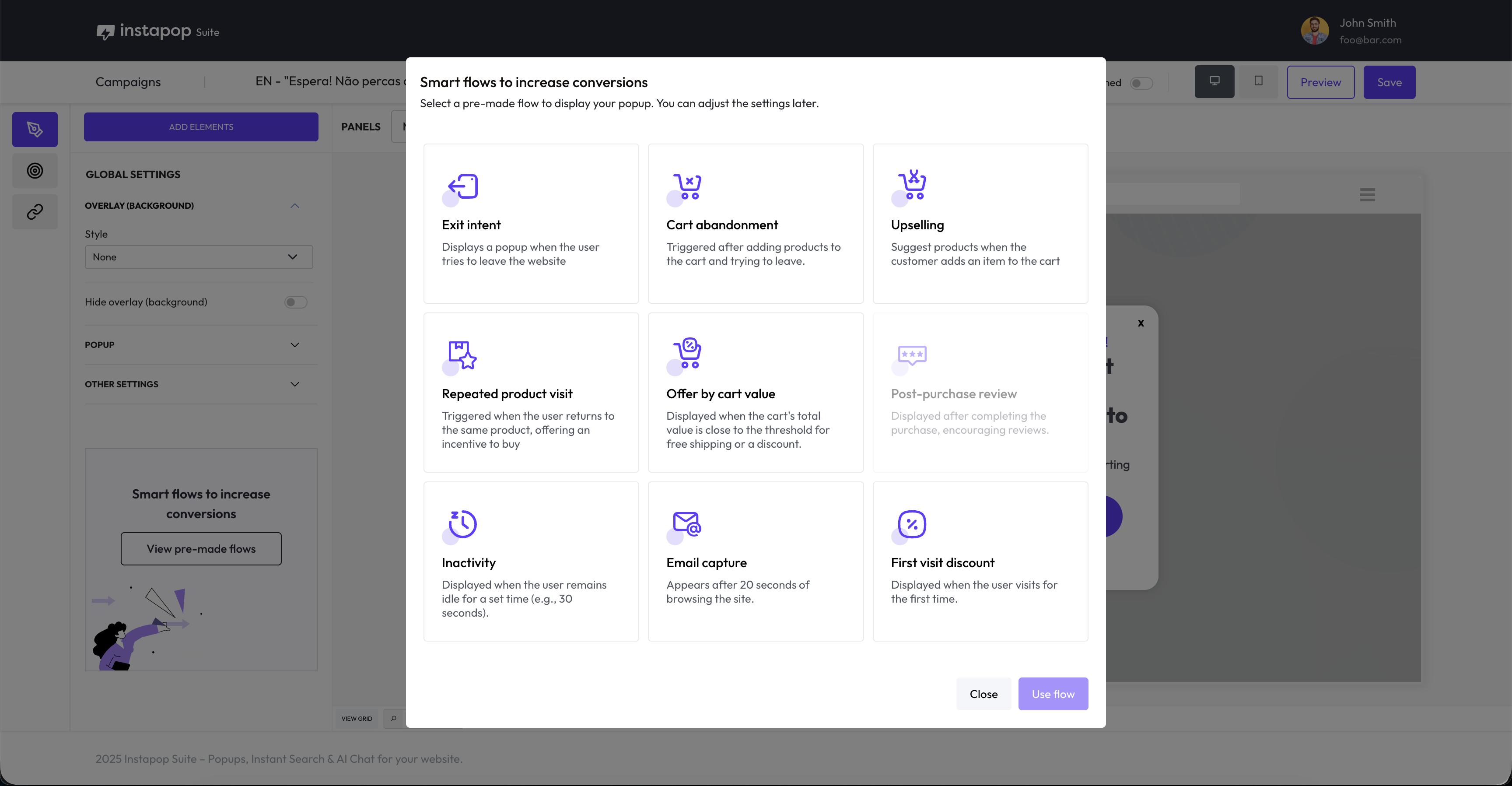The height and width of the screenshot is (786, 1512).
Task: Select the Cart abandonment flow card
Action: click(x=756, y=223)
